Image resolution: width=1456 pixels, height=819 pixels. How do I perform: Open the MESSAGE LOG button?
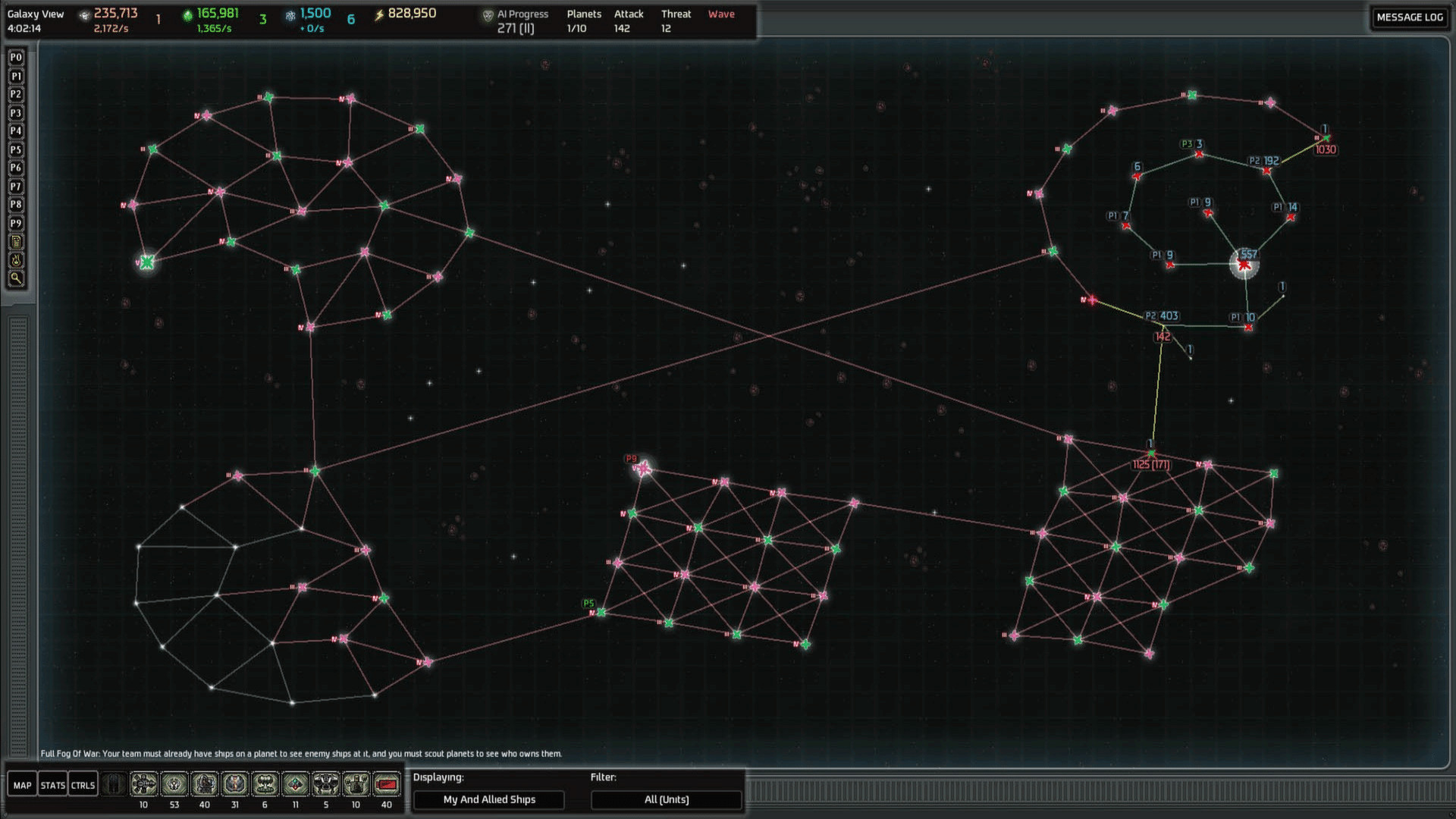1410,17
